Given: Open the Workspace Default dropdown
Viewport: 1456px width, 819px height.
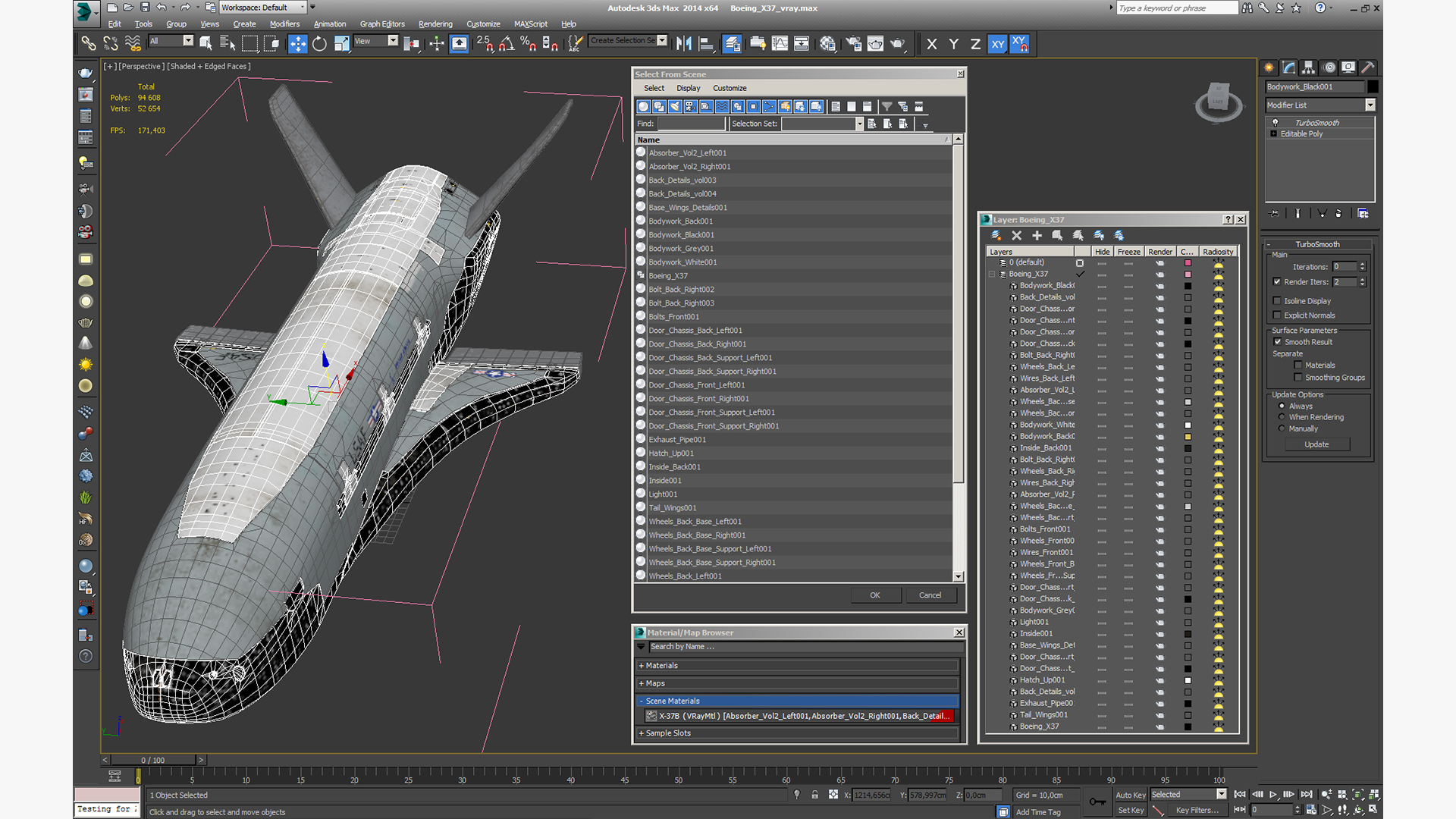Looking at the screenshot, I should click(262, 8).
